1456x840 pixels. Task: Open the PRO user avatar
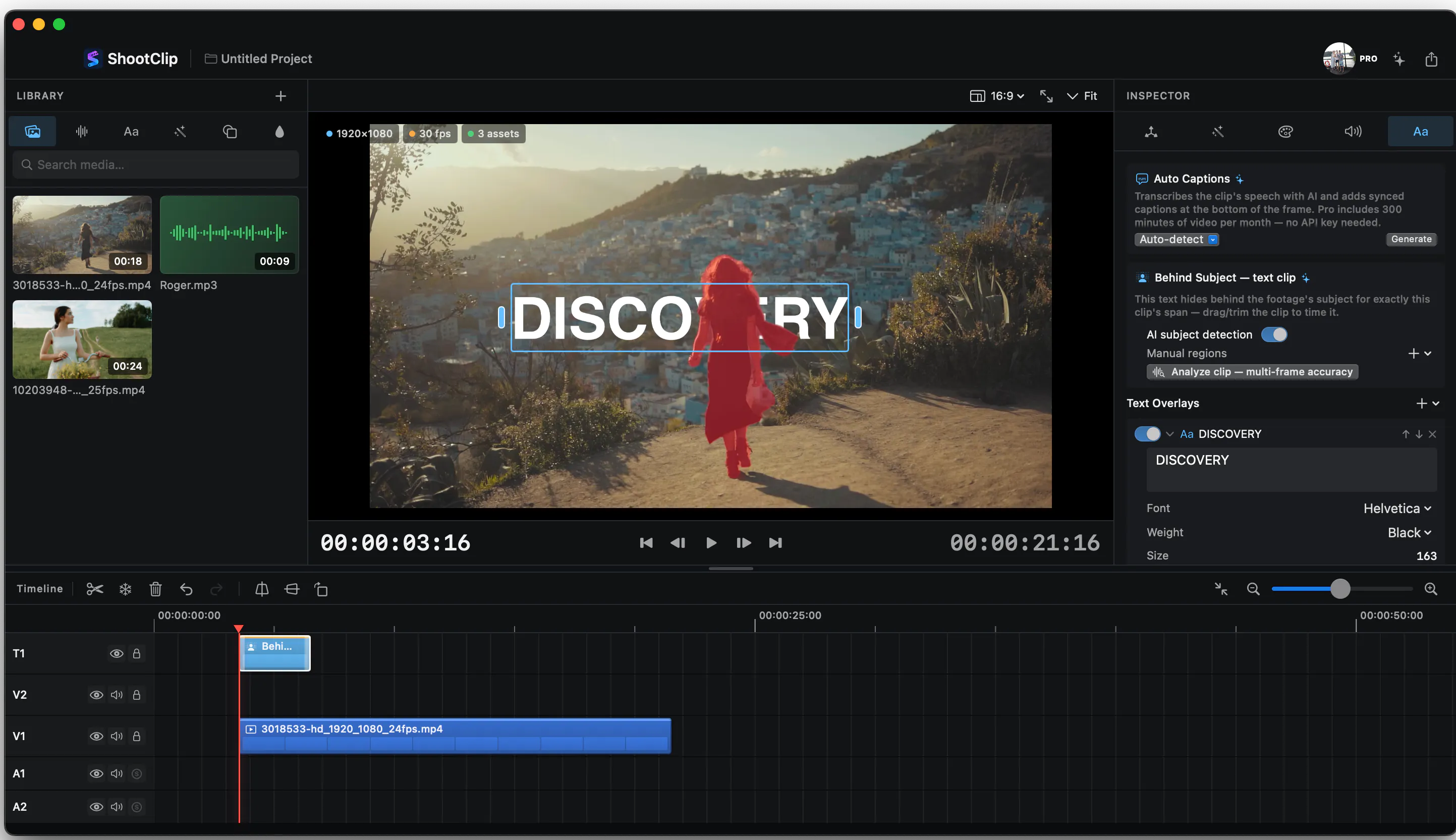coord(1338,58)
